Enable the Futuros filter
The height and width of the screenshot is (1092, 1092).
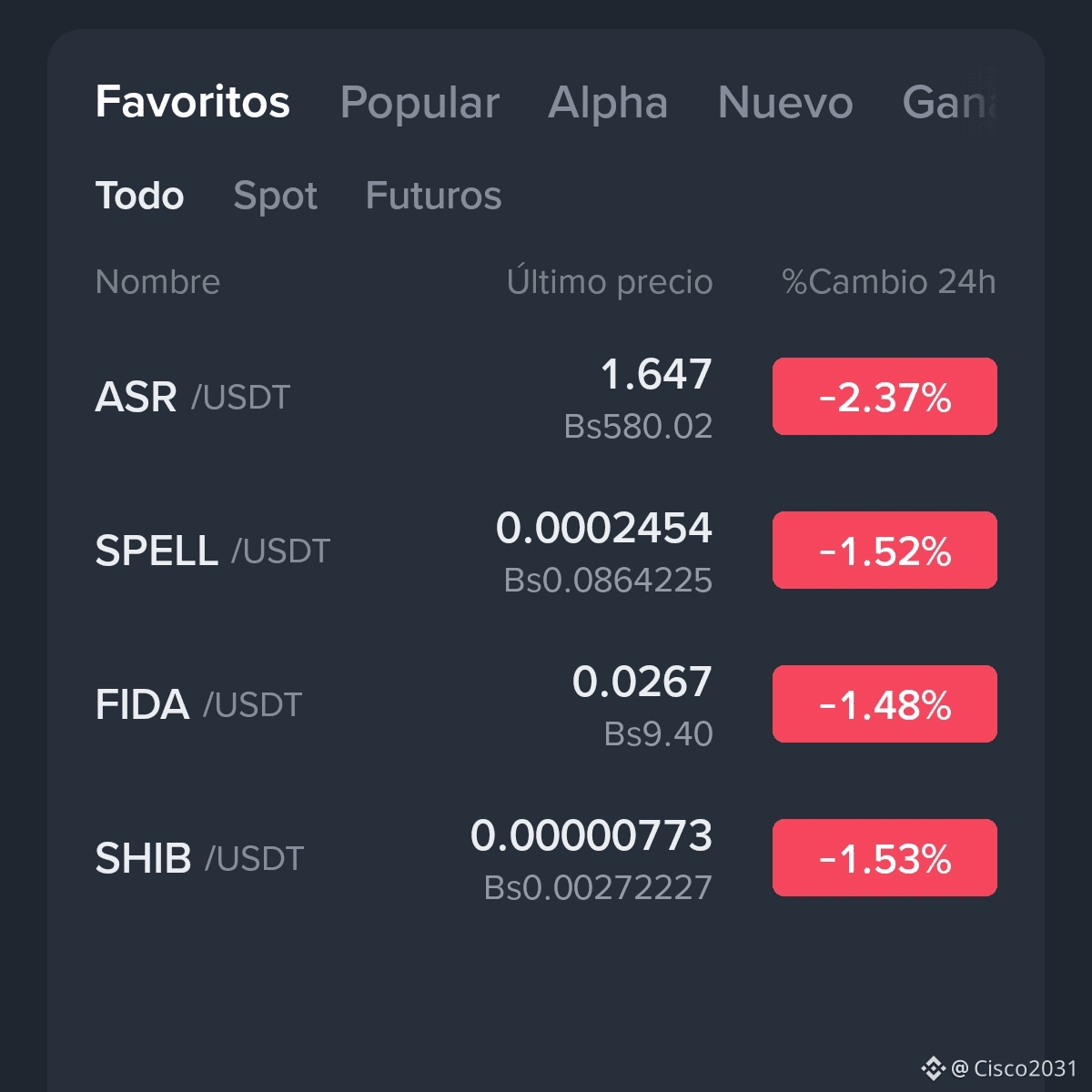[434, 195]
